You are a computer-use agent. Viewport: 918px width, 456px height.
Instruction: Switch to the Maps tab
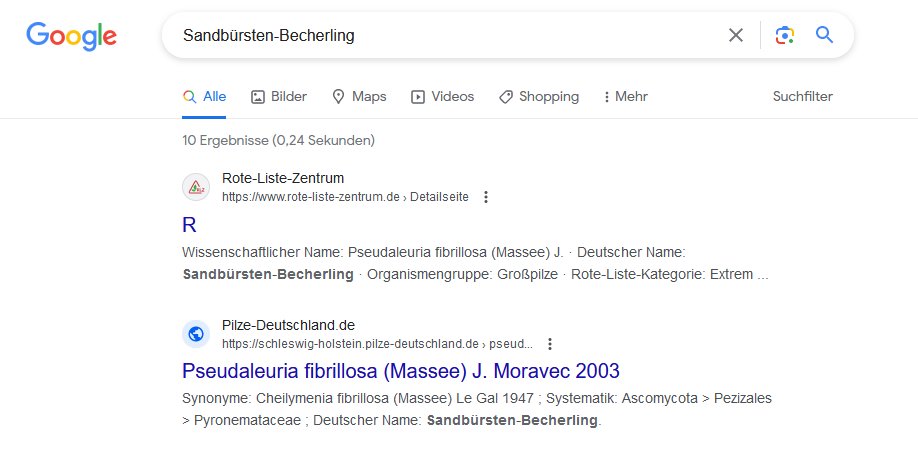pyautogui.click(x=358, y=97)
